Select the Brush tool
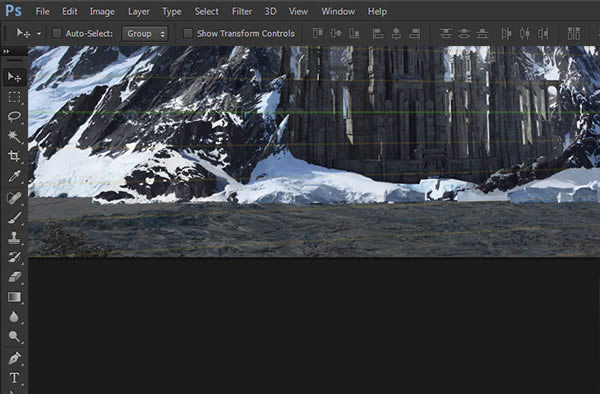This screenshot has height=394, width=600. 14,217
